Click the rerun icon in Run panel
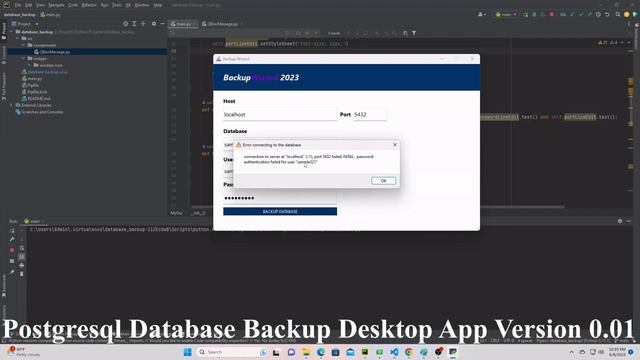The image size is (640, 360). pos(12,231)
